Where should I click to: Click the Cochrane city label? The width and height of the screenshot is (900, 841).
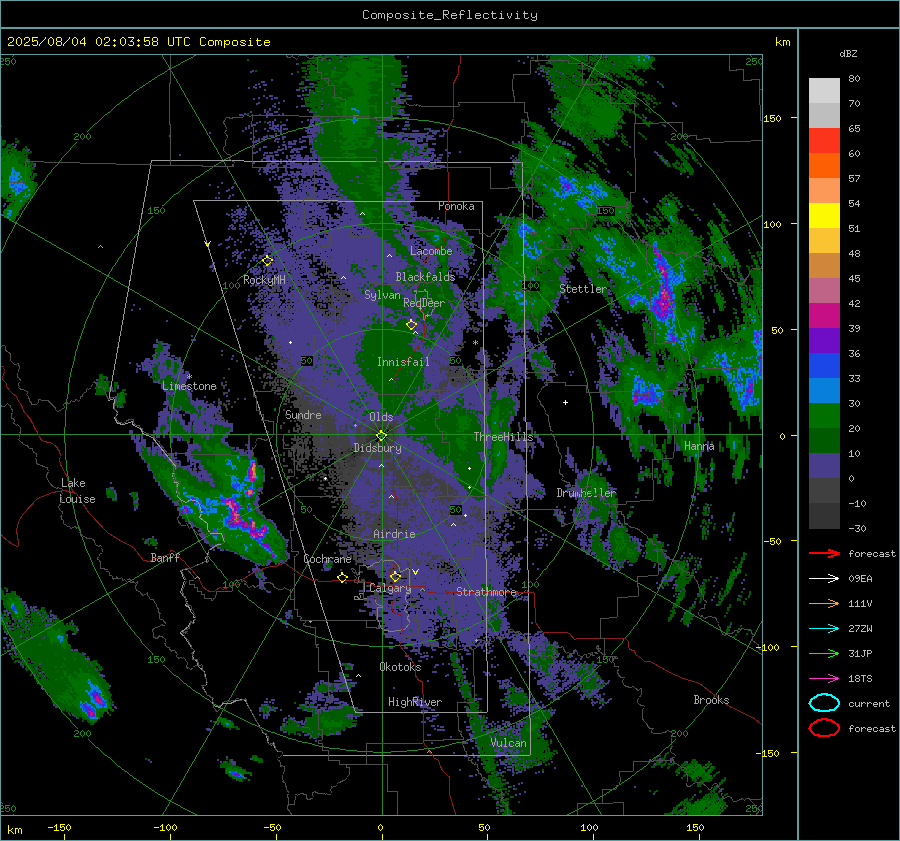[327, 559]
